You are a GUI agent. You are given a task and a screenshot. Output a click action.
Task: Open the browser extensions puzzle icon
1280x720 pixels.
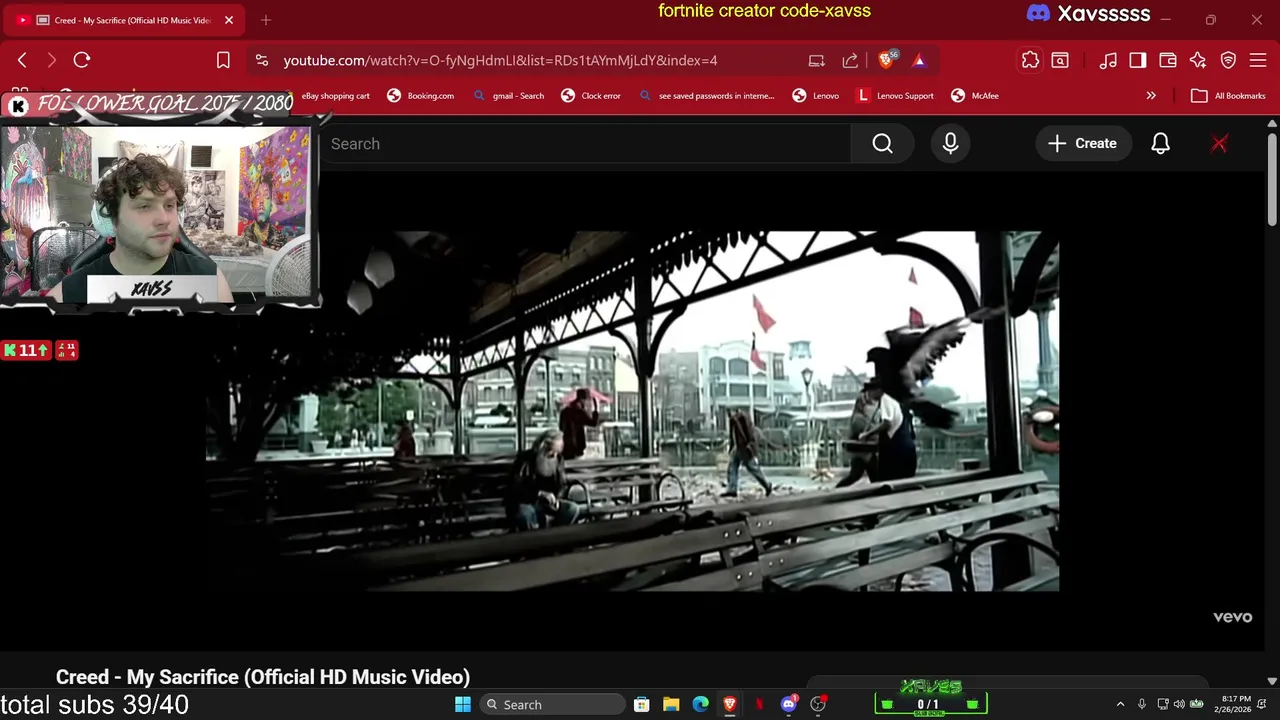tap(1030, 60)
